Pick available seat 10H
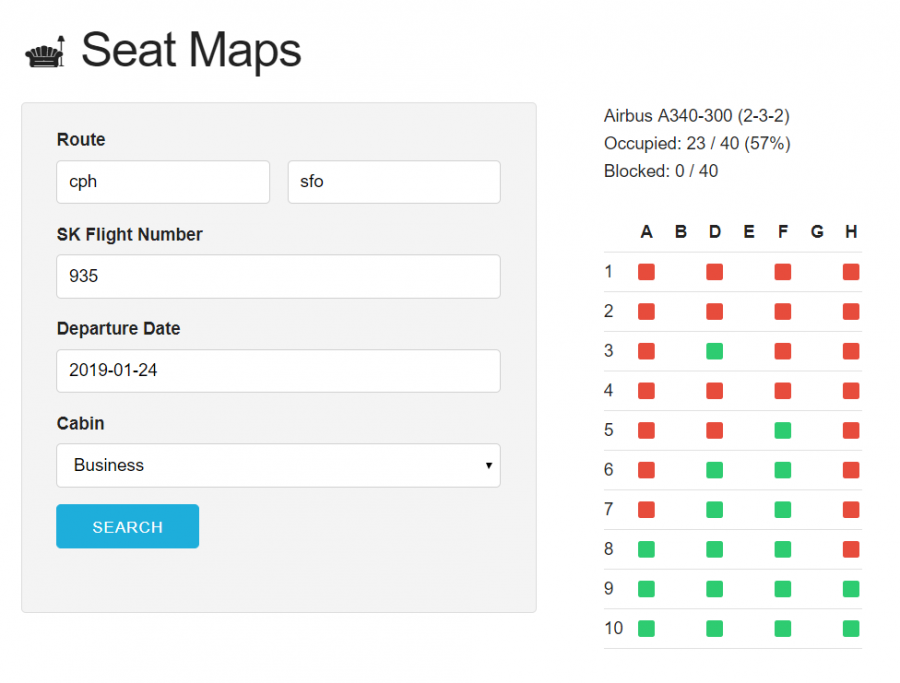 pyautogui.click(x=851, y=629)
